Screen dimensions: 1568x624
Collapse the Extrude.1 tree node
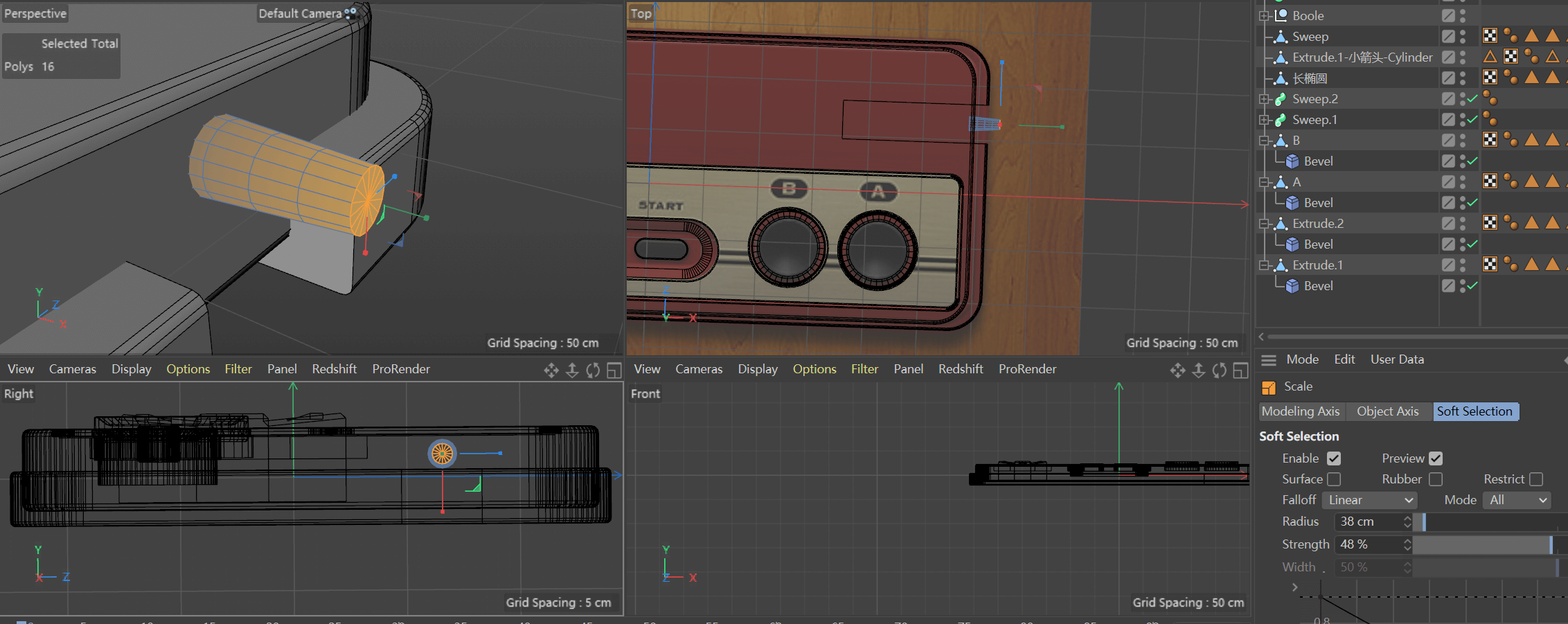(1264, 265)
